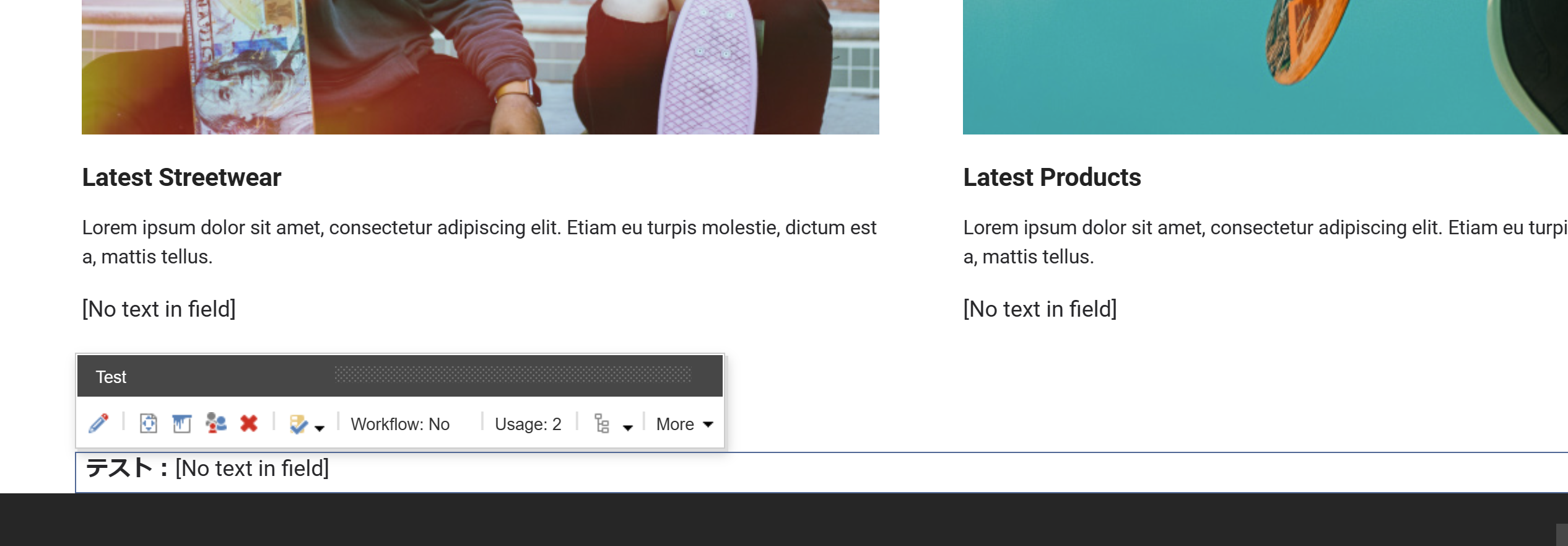
Task: Click the tree hierarchy icon
Action: tap(602, 423)
